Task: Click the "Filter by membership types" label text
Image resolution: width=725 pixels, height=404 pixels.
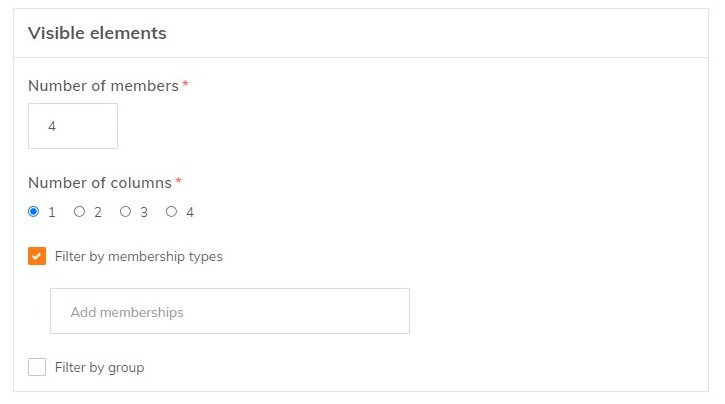Action: click(x=138, y=257)
